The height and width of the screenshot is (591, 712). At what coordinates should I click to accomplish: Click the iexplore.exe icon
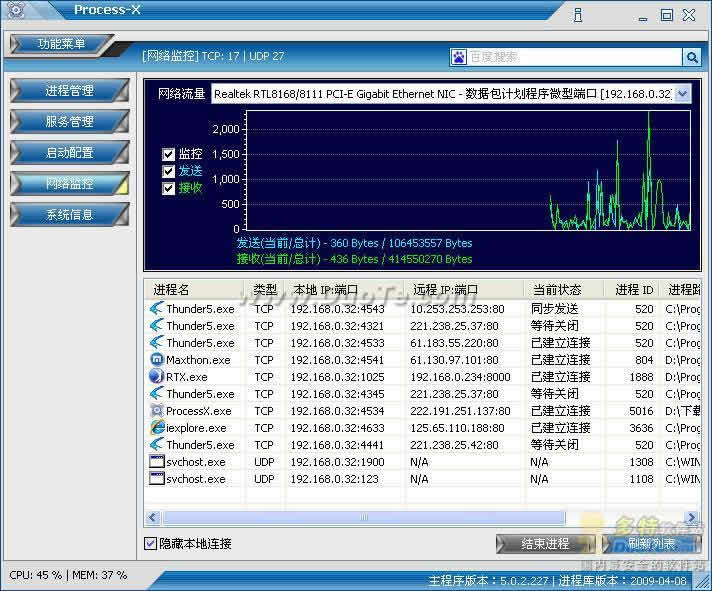pyautogui.click(x=157, y=428)
